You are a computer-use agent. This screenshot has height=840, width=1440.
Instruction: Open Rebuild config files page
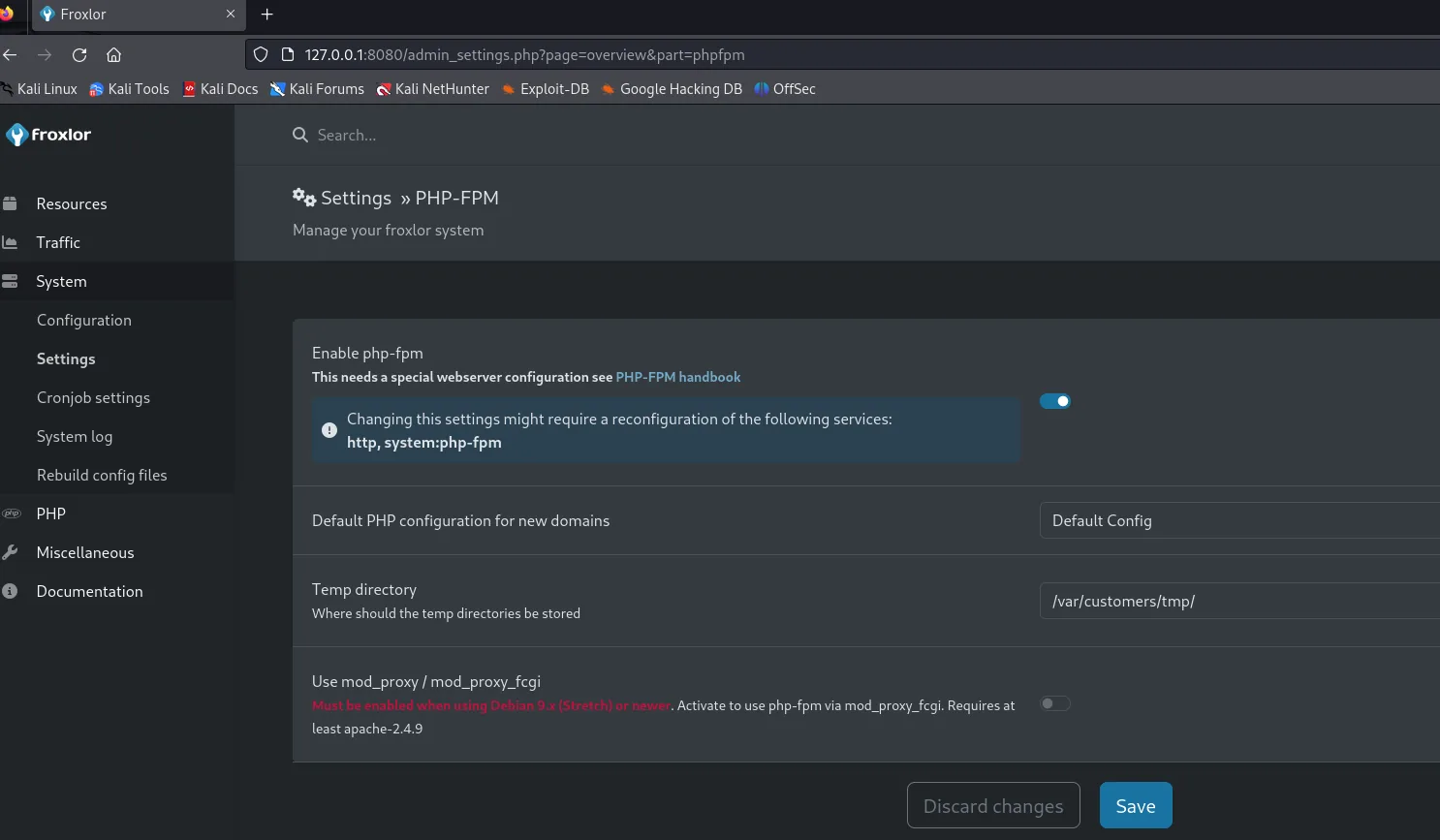coord(102,475)
